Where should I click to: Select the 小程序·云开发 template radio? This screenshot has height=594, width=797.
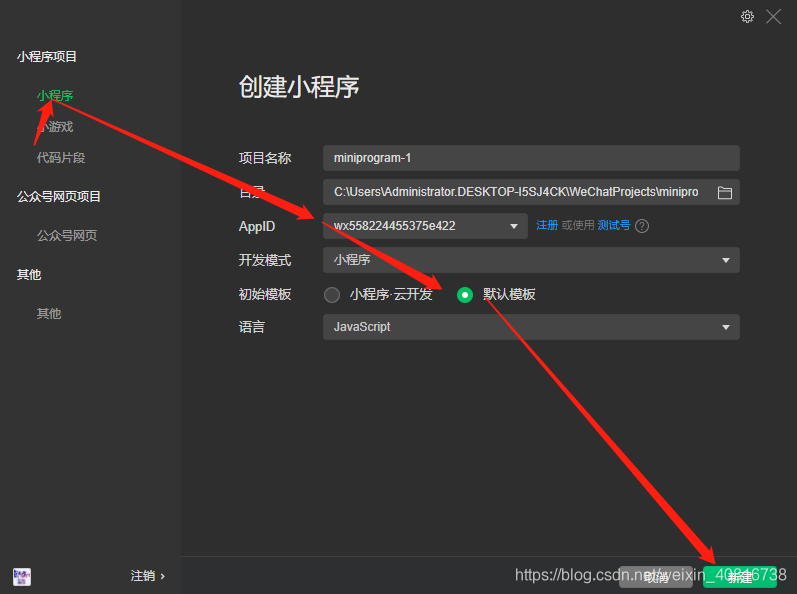pos(332,295)
